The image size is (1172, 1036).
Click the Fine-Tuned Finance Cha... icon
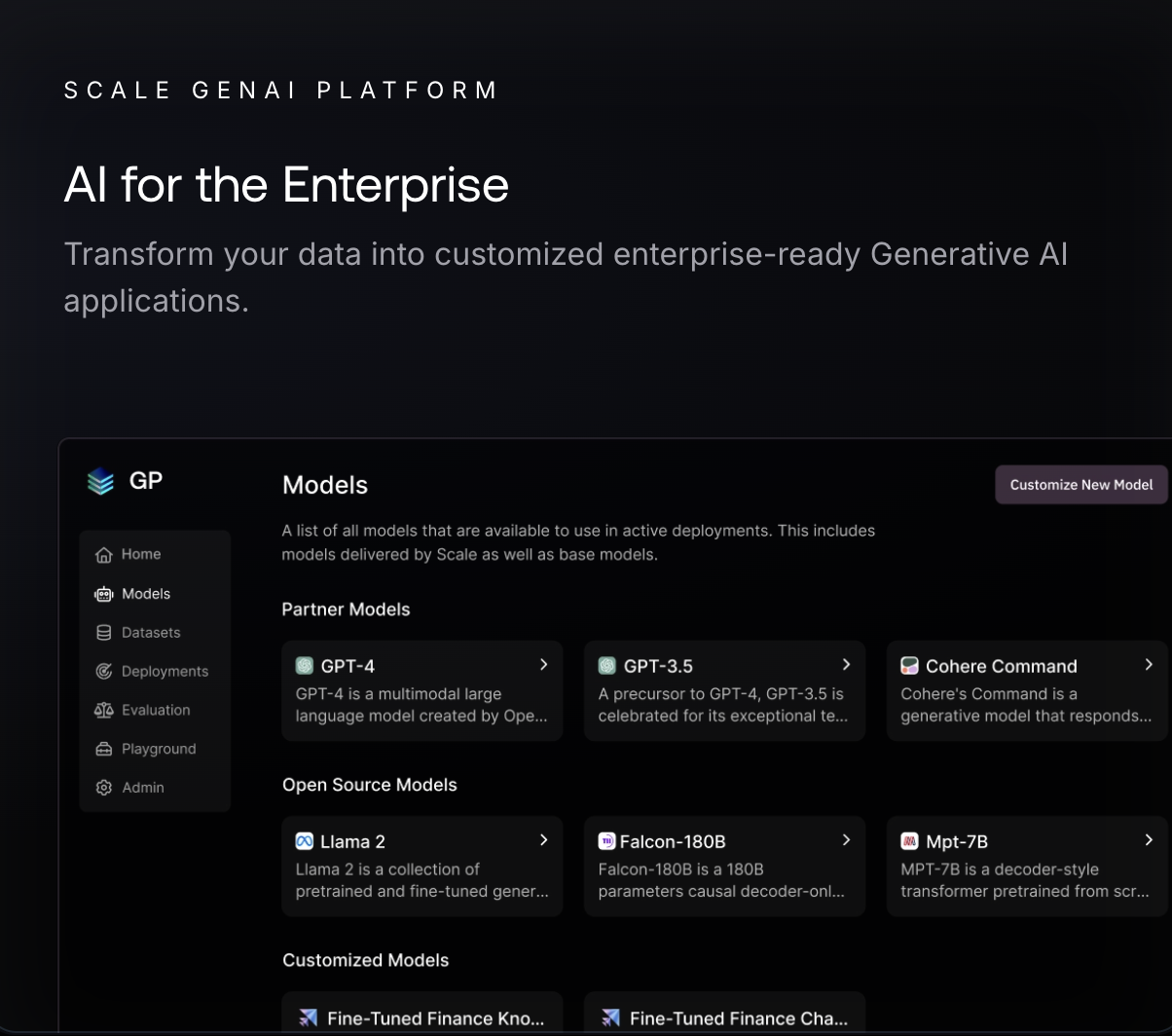click(610, 1018)
